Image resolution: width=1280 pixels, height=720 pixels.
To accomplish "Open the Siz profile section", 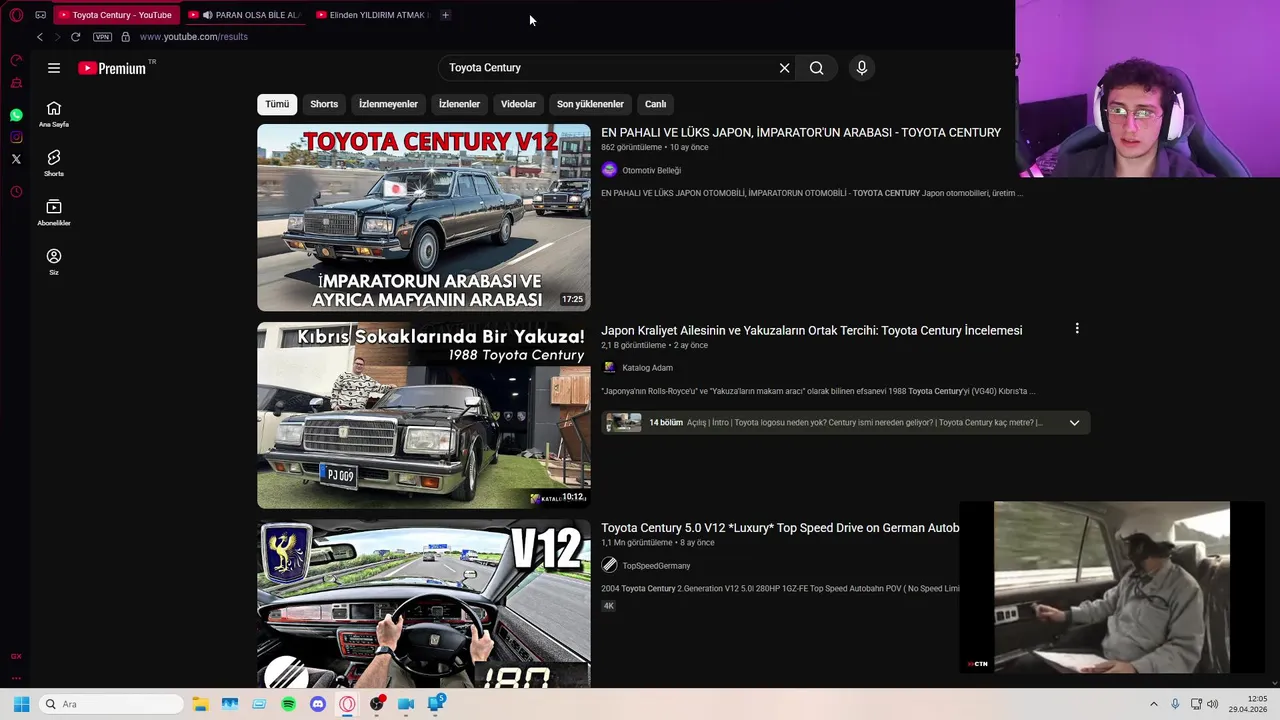I will (54, 262).
